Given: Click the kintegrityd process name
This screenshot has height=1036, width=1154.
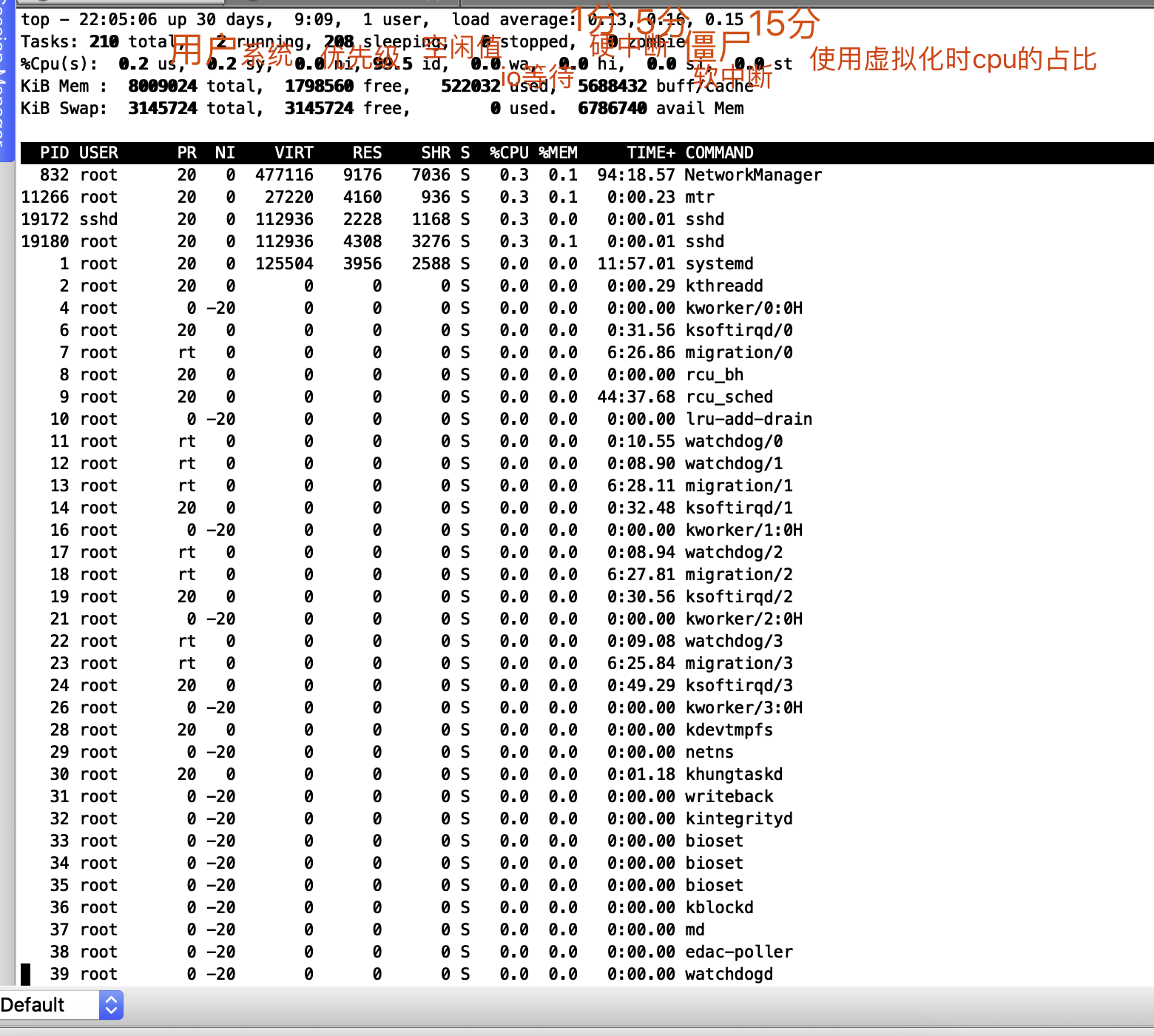Looking at the screenshot, I should pyautogui.click(x=739, y=818).
